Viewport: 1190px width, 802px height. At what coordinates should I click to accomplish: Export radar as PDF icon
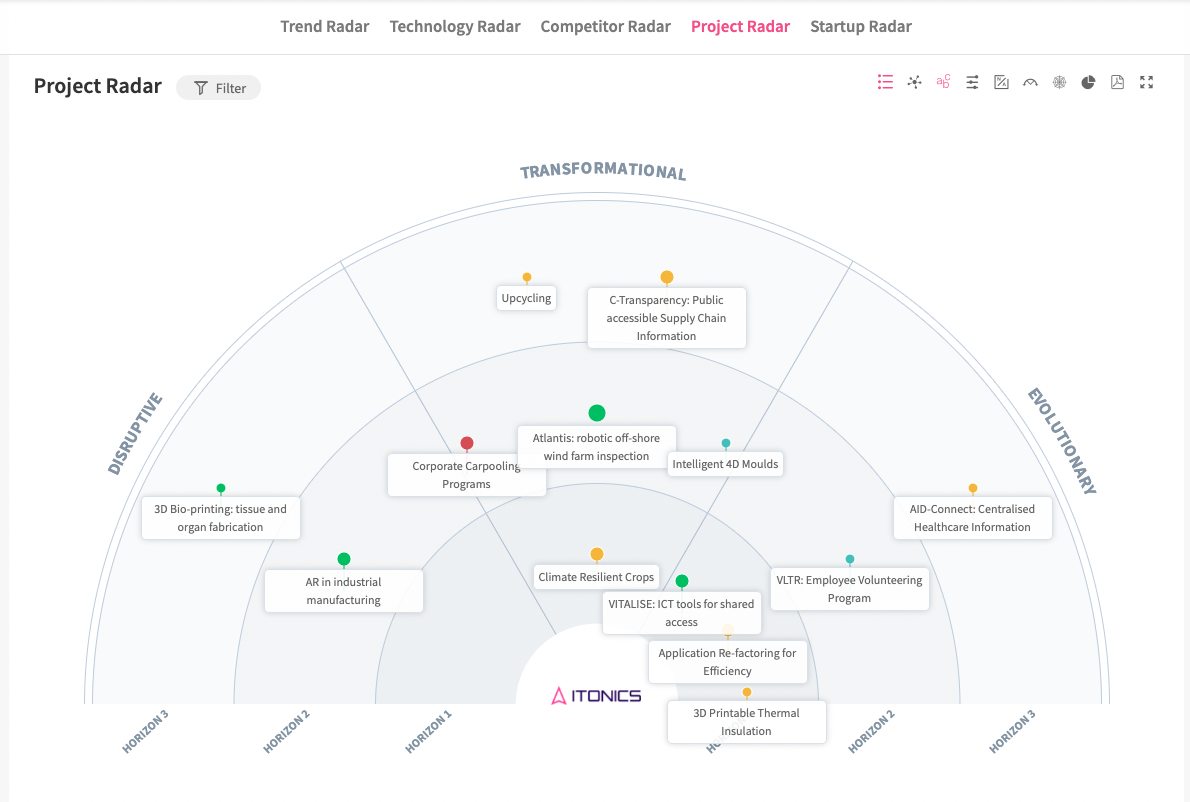click(1117, 82)
